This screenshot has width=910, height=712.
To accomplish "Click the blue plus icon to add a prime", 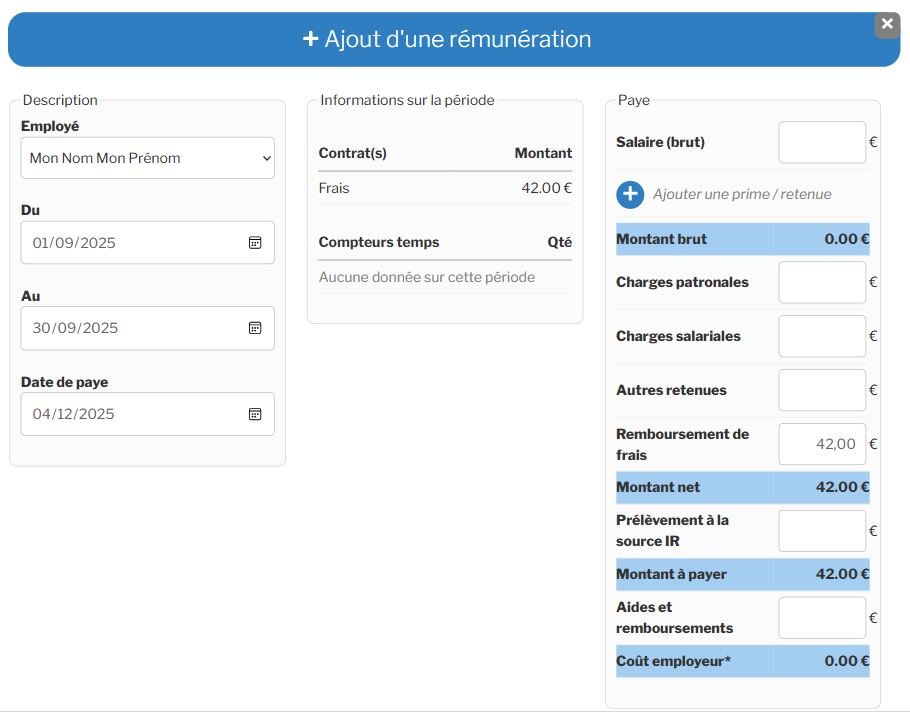I will (x=630, y=194).
